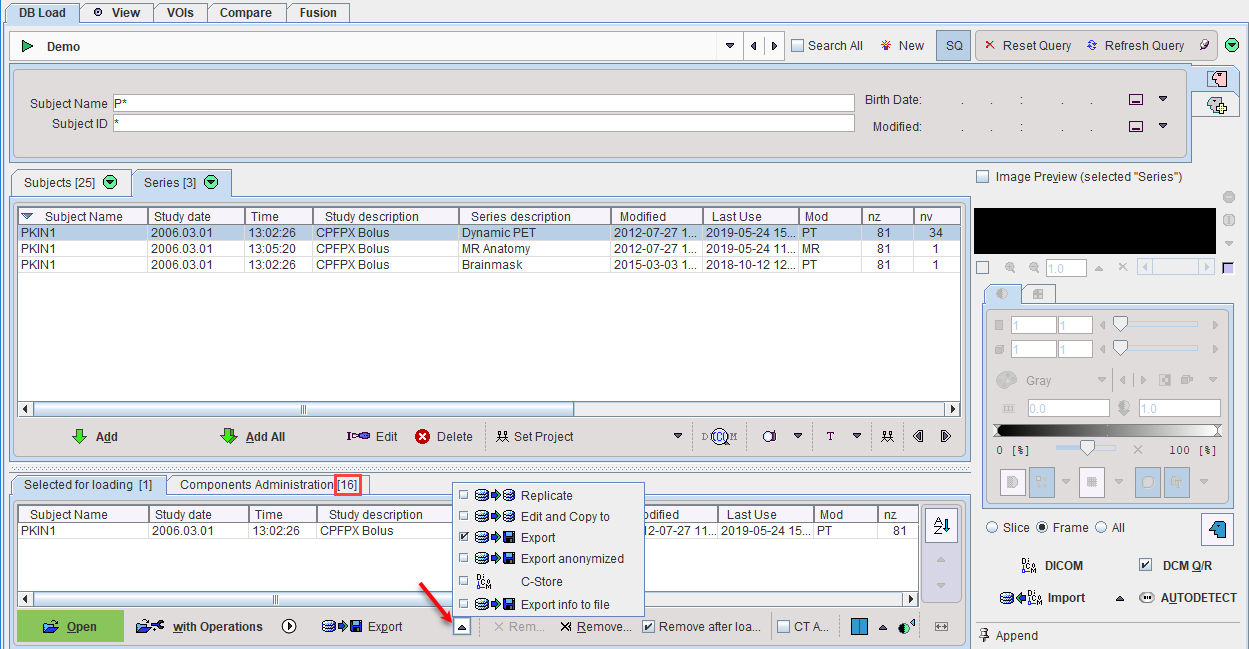Viewport: 1249px width, 649px height.
Task: Click the blue layout square icon
Action: [859, 627]
